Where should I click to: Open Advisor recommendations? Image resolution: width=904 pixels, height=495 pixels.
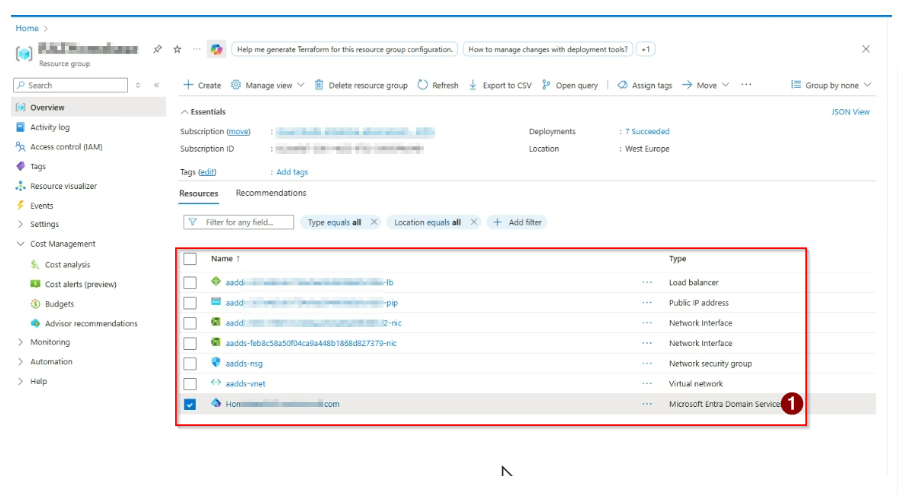(x=89, y=323)
